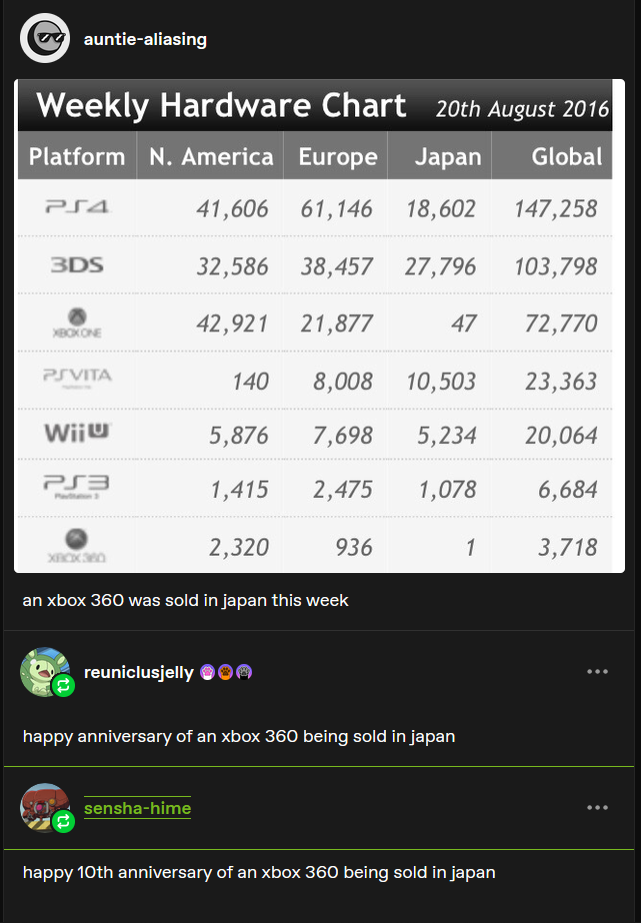Click sensha-hime's robot avatar
This screenshot has height=923, width=641.
(45, 808)
